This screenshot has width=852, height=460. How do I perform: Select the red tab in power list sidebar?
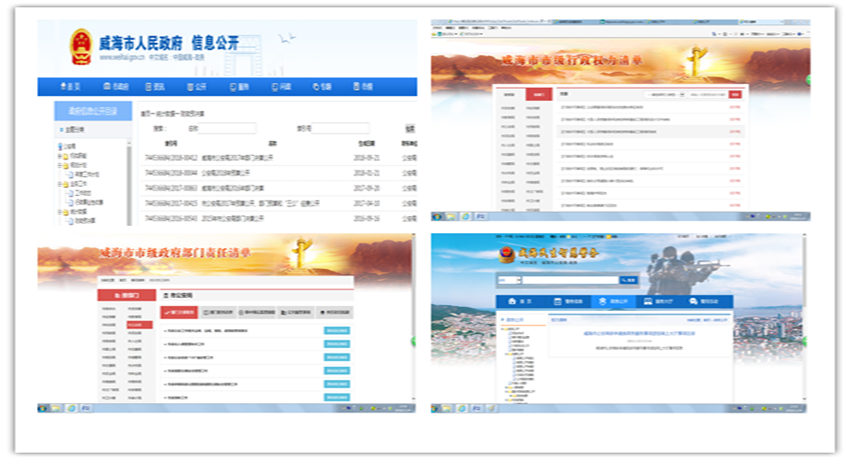539,95
